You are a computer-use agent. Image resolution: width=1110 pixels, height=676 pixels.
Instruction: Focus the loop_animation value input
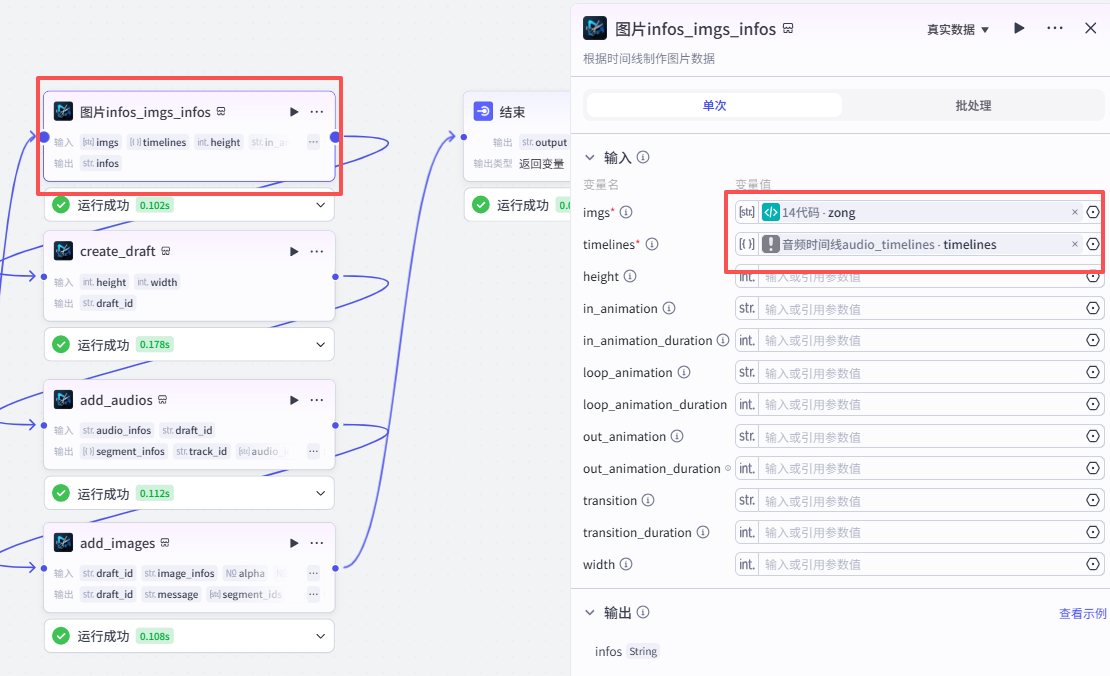click(921, 372)
